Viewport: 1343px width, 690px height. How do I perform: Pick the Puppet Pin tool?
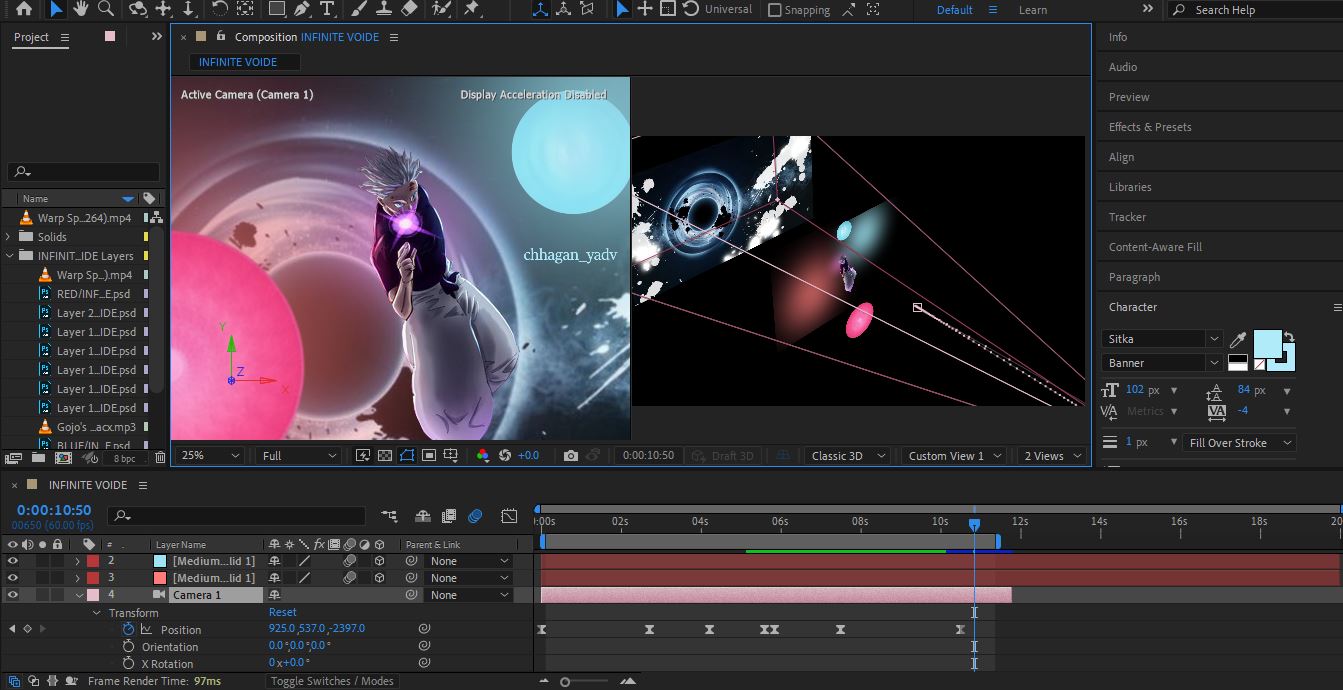(x=471, y=9)
